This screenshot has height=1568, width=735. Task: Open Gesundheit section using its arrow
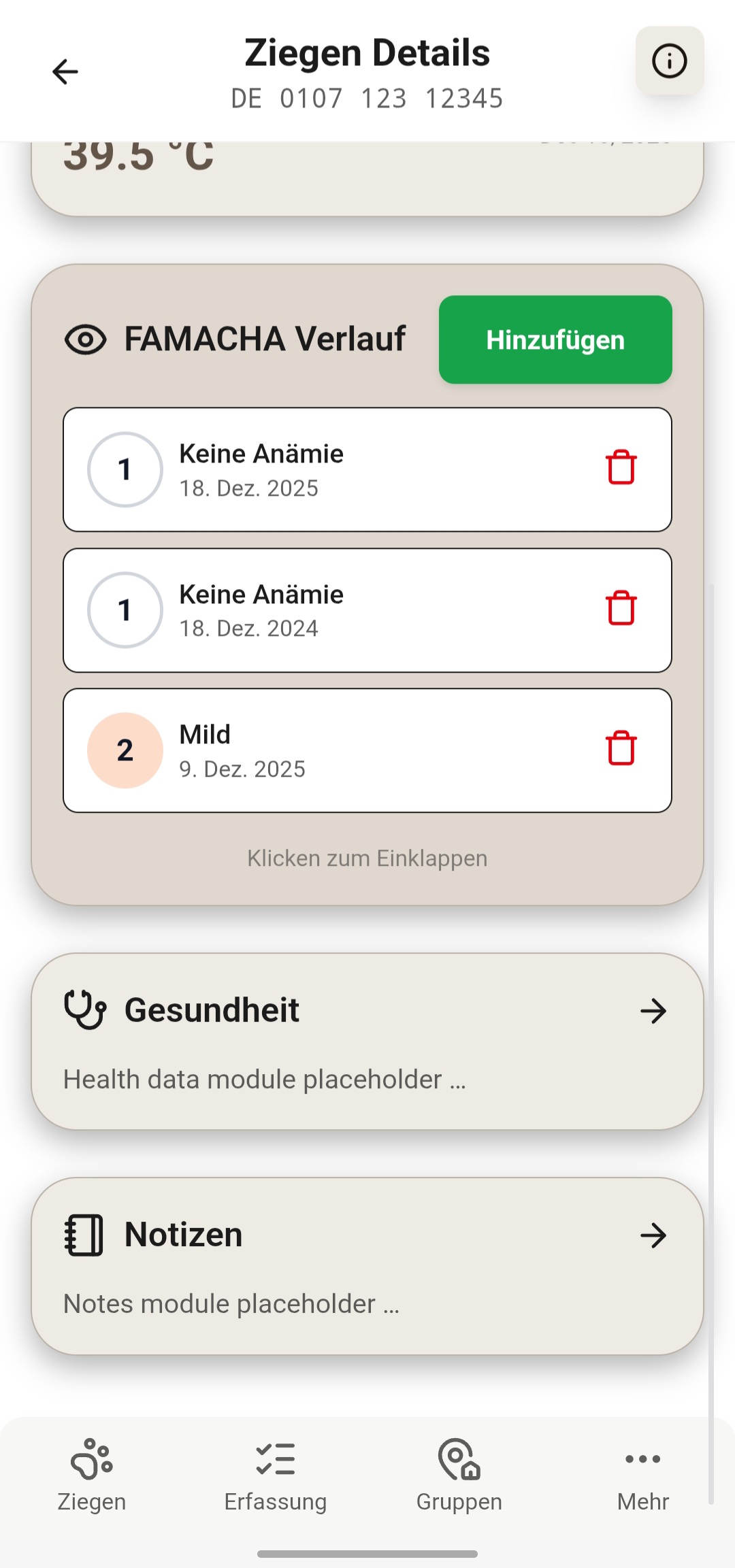(x=653, y=1011)
